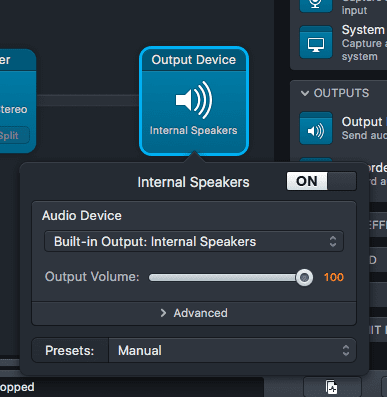Click the connection wire between the two blocks

pos(87,100)
